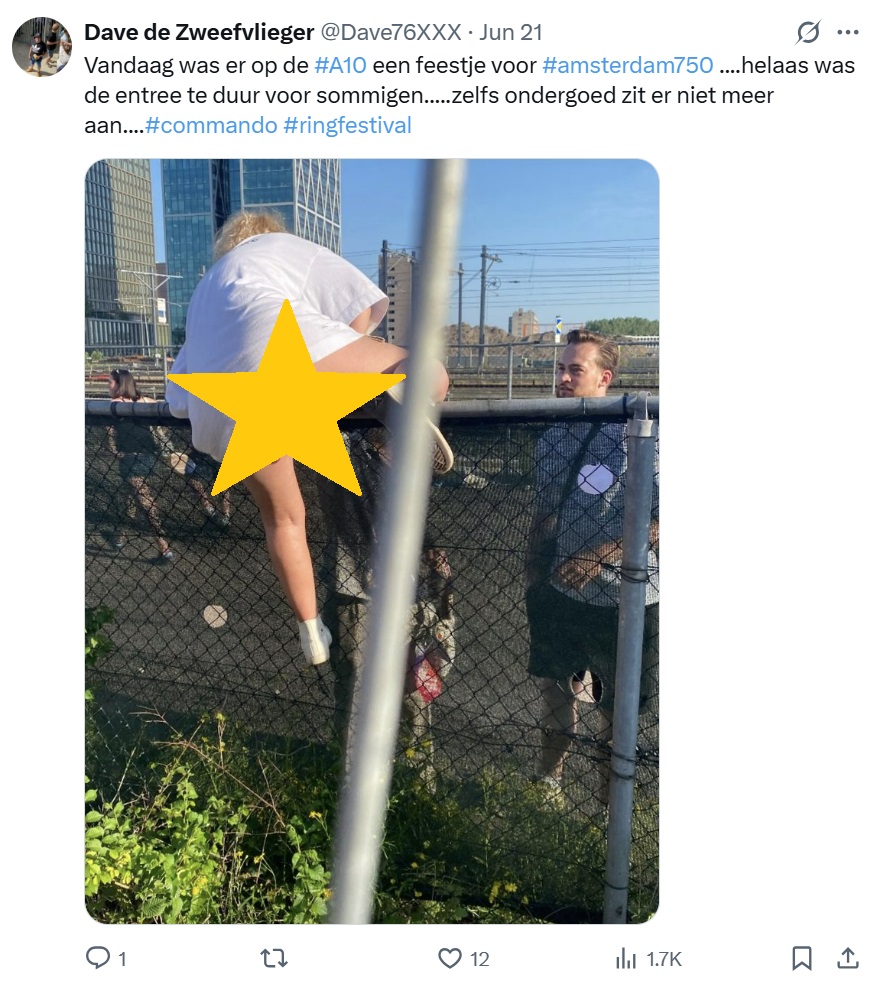
Task: Click the reply speech bubble icon
Action: (97, 958)
